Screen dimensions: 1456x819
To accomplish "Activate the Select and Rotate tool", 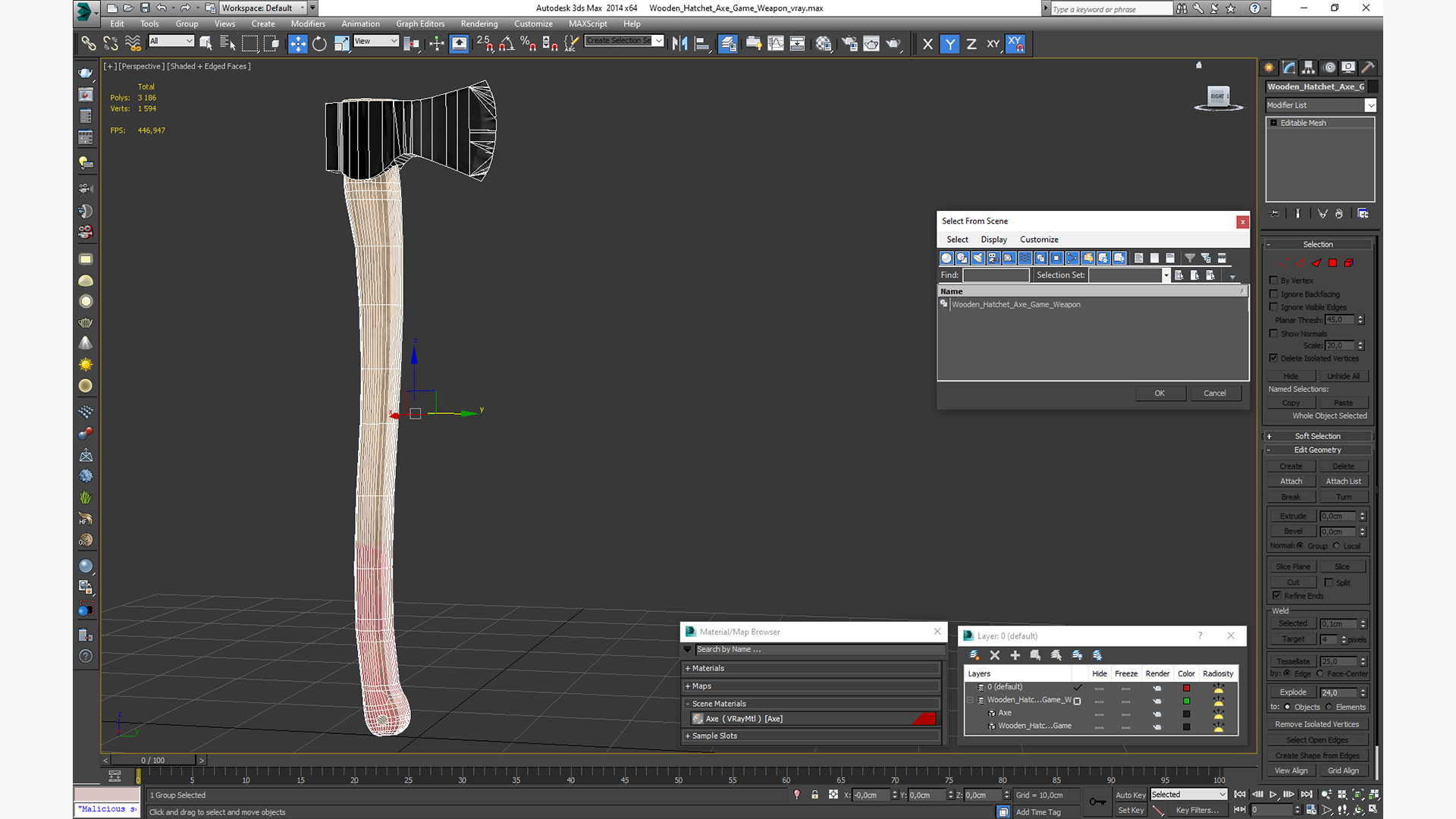I will tap(319, 44).
